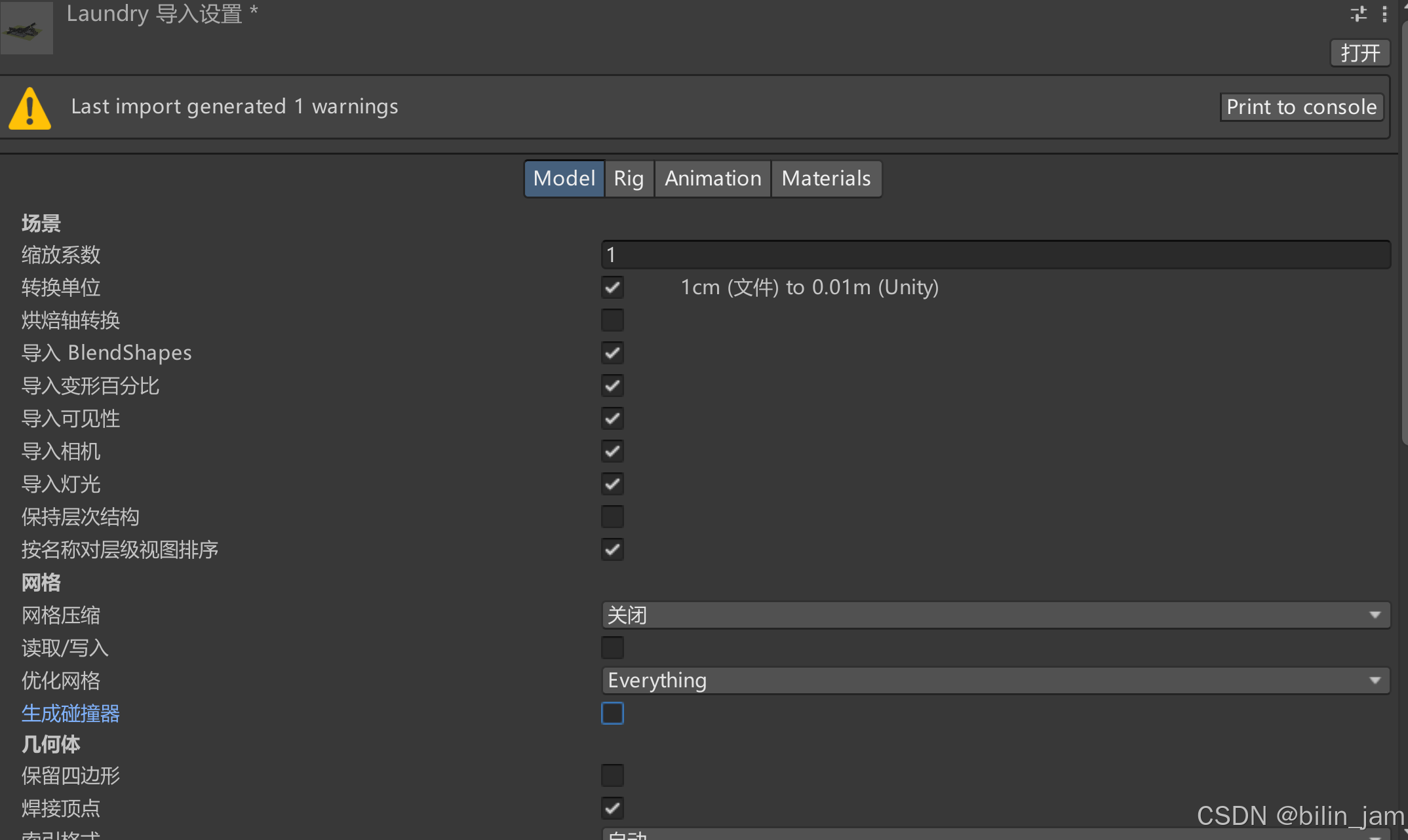The image size is (1408, 840).
Task: Toggle the 焊接顶点 checkbox
Action: tap(612, 808)
